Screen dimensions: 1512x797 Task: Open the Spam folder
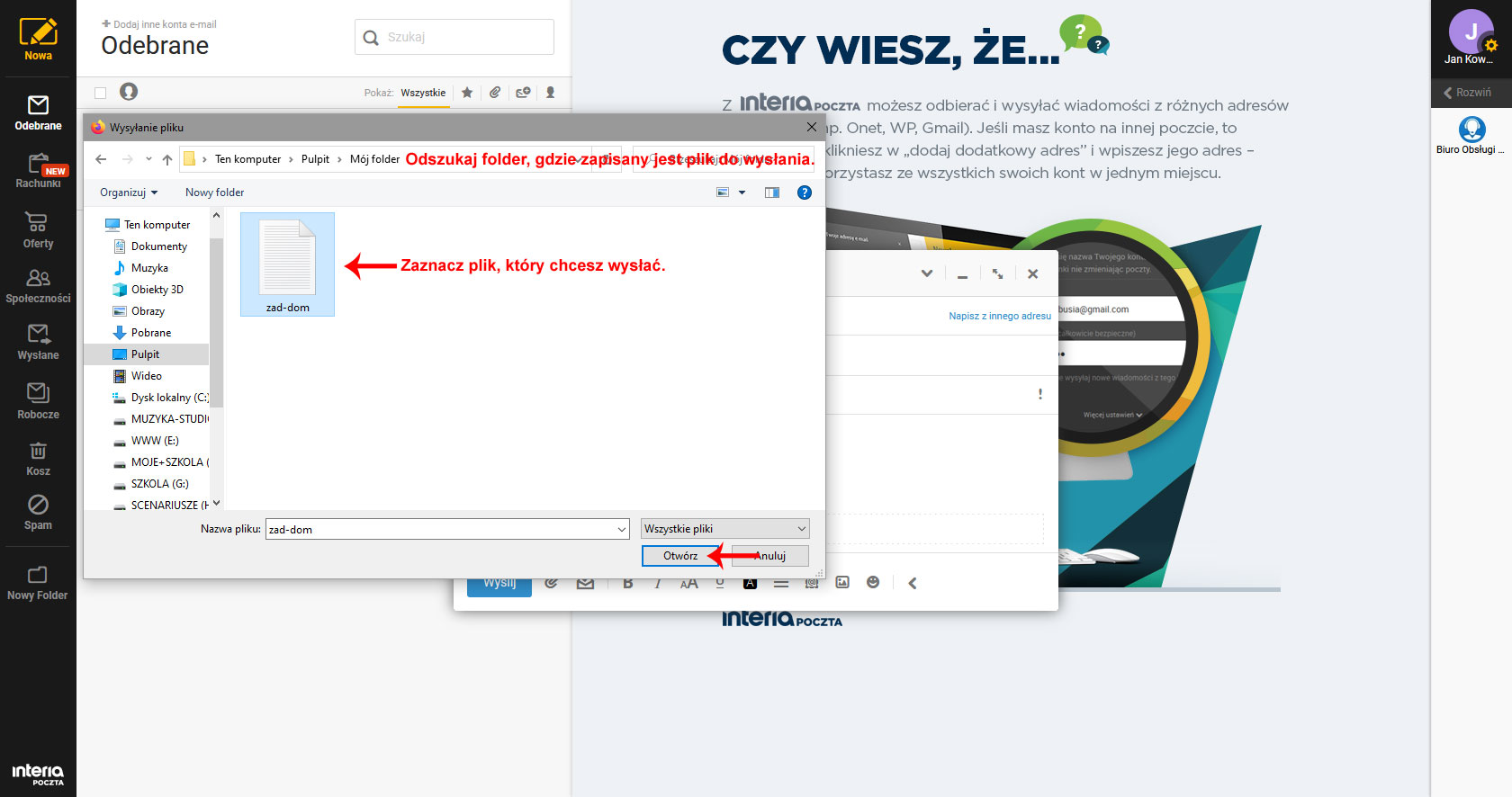click(38, 513)
